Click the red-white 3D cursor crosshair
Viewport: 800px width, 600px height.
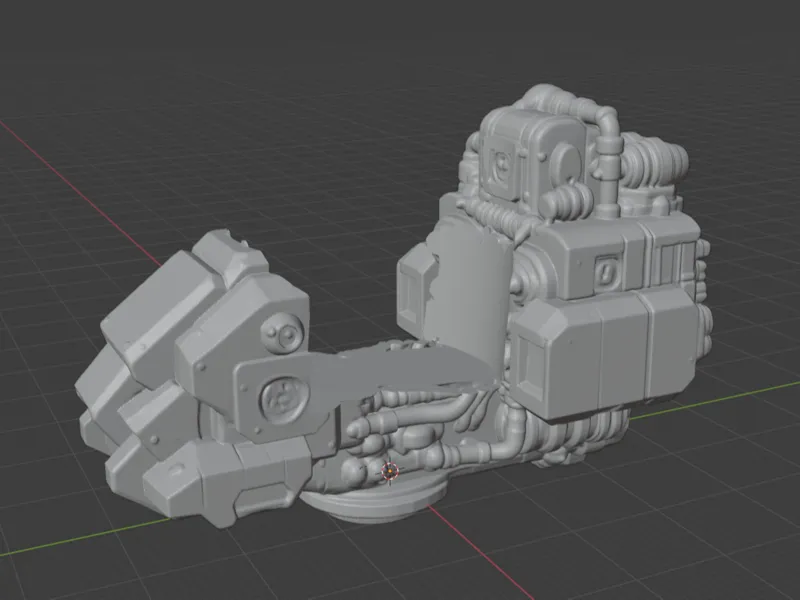390,471
